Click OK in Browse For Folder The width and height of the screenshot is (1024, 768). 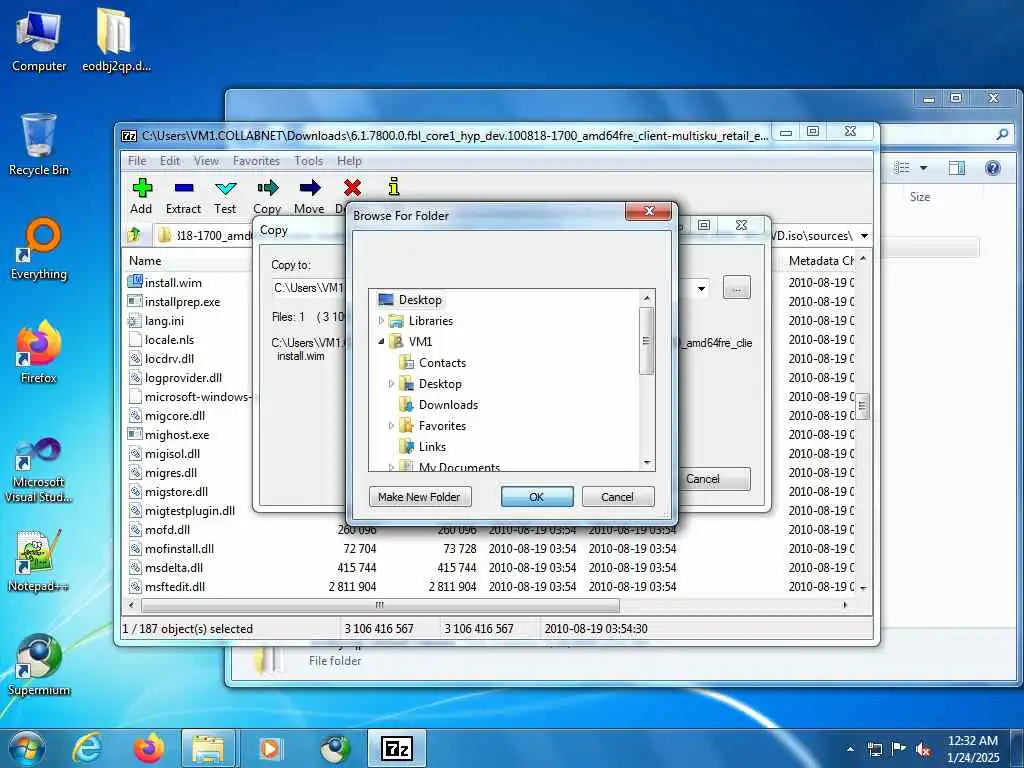(537, 496)
